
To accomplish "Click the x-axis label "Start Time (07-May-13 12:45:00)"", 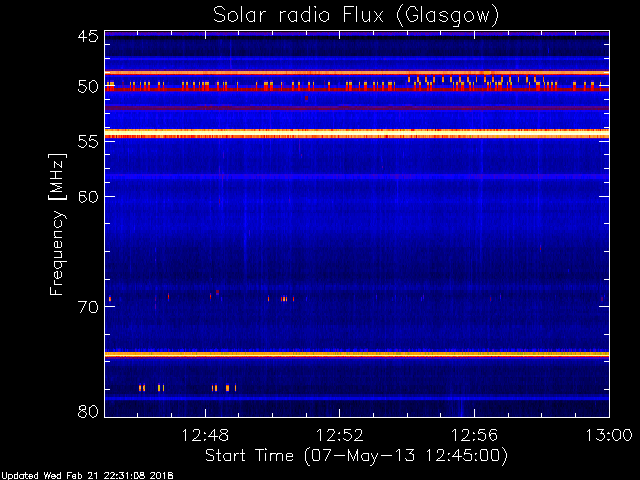I will coord(356,456).
